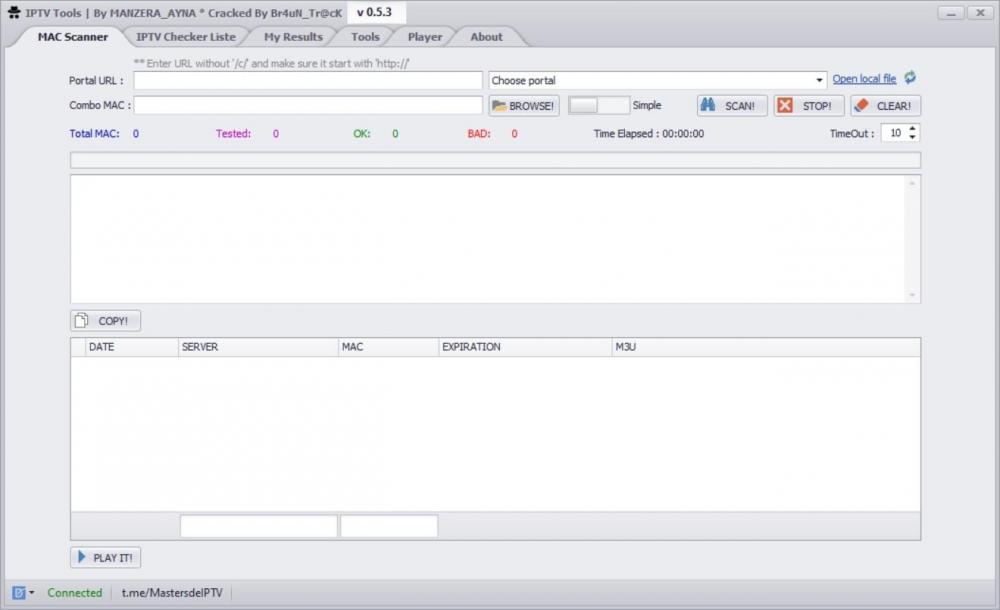Click the refresh icon beside Open local file
Image resolution: width=1000 pixels, height=610 pixels.
click(x=910, y=78)
